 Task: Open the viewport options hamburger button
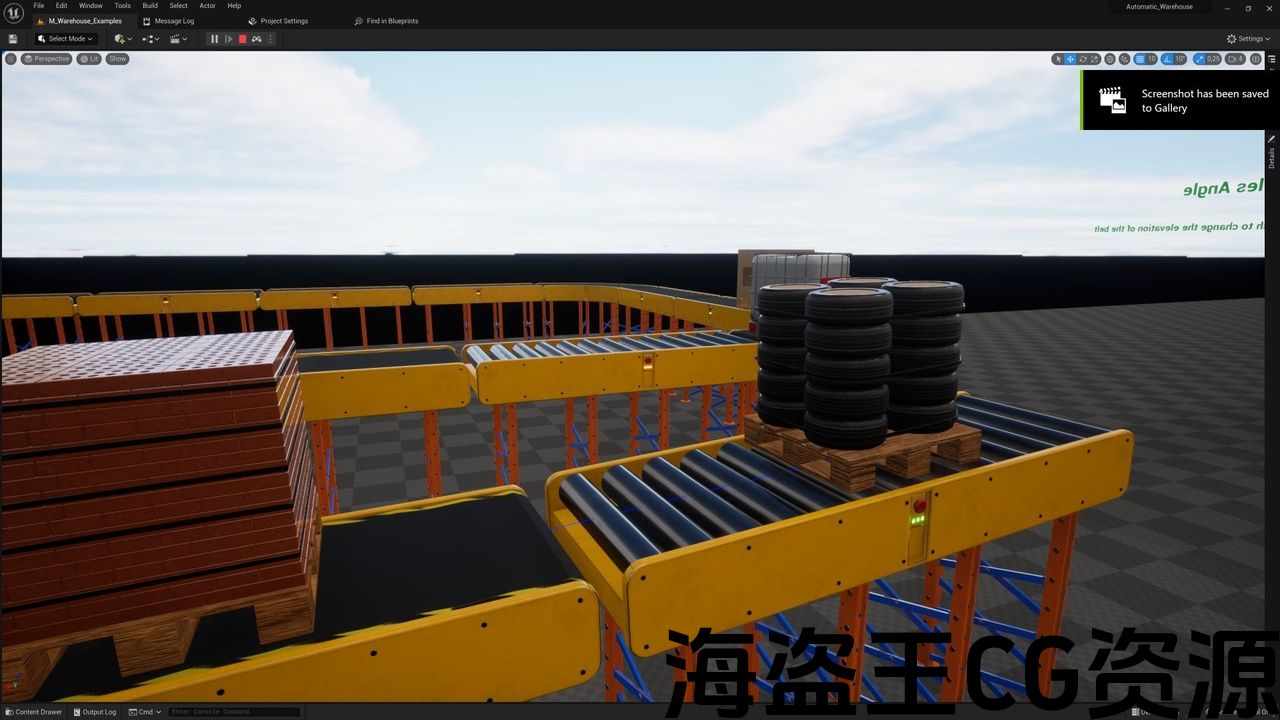11,59
